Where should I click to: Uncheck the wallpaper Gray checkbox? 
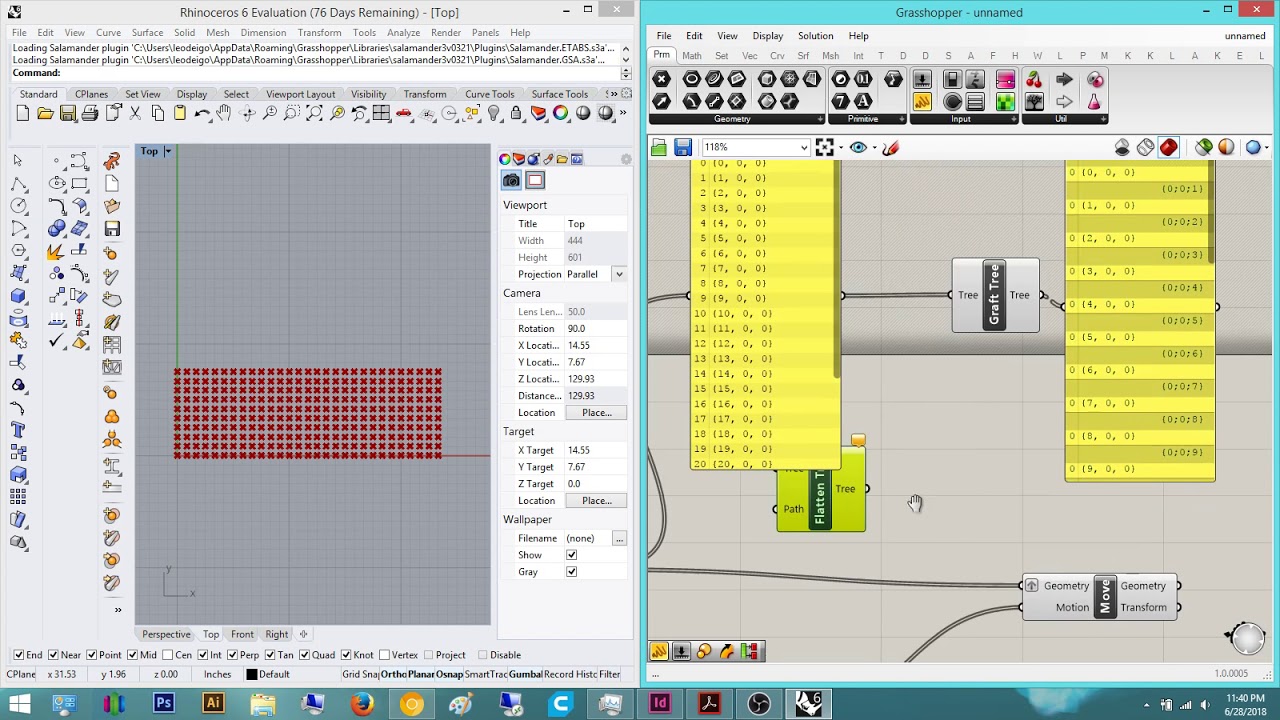point(571,572)
